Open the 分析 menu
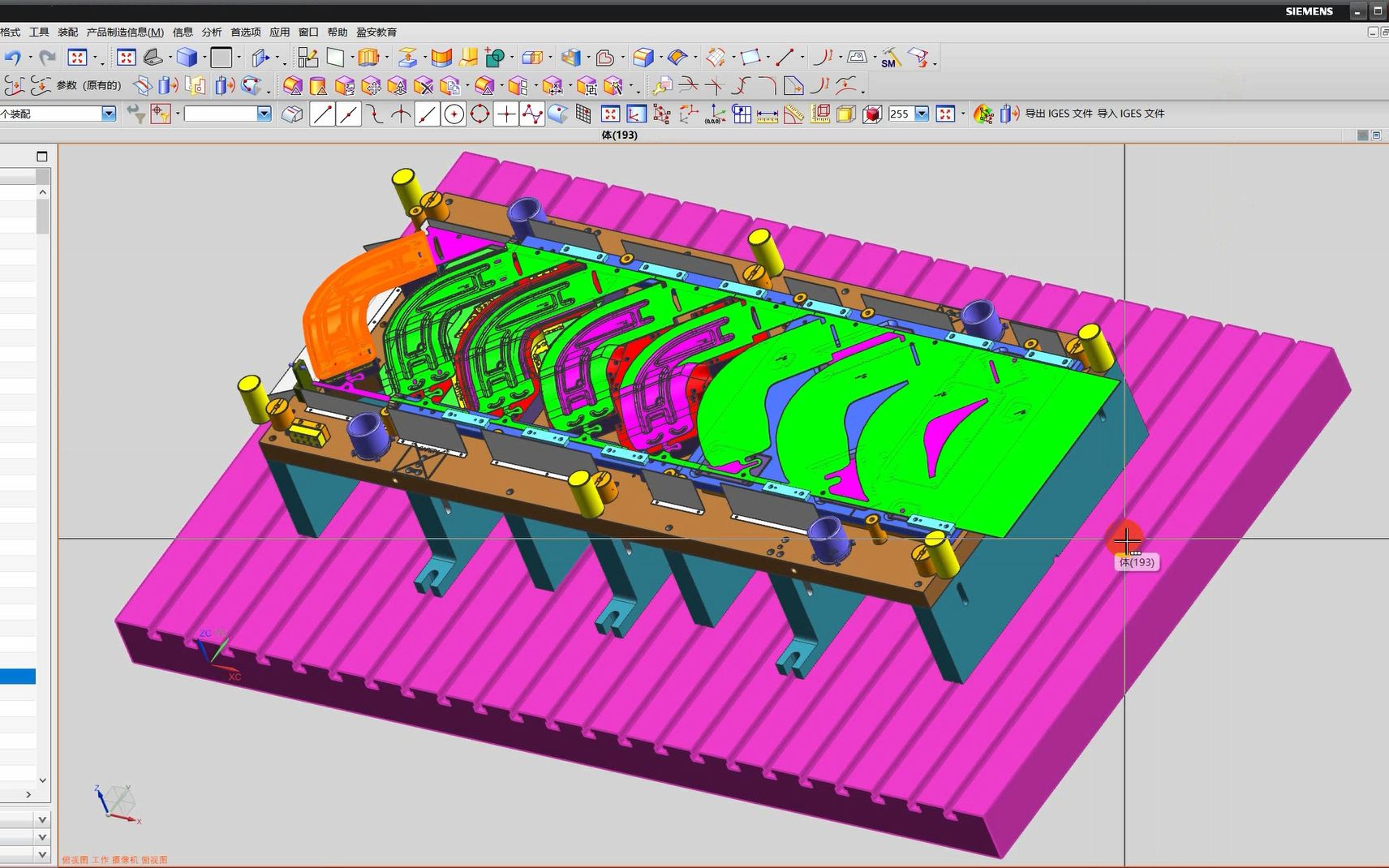1389x868 pixels. click(x=212, y=32)
